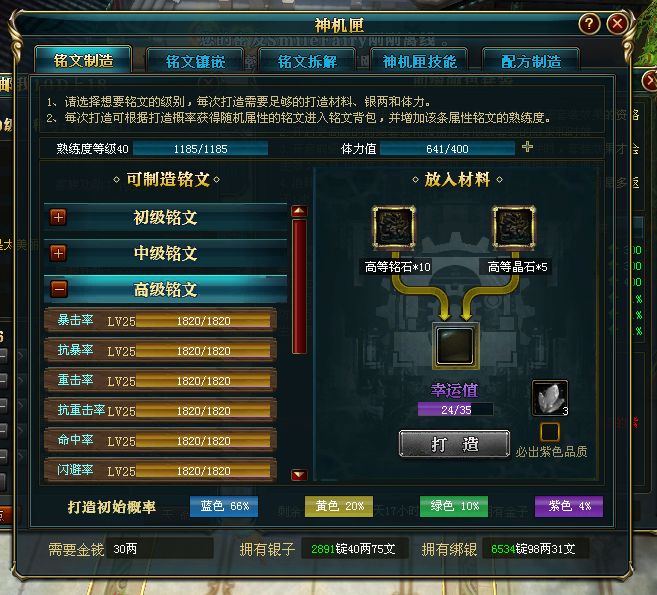Click the red scrollbar thumb of list
The width and height of the screenshot is (657, 595).
299,287
